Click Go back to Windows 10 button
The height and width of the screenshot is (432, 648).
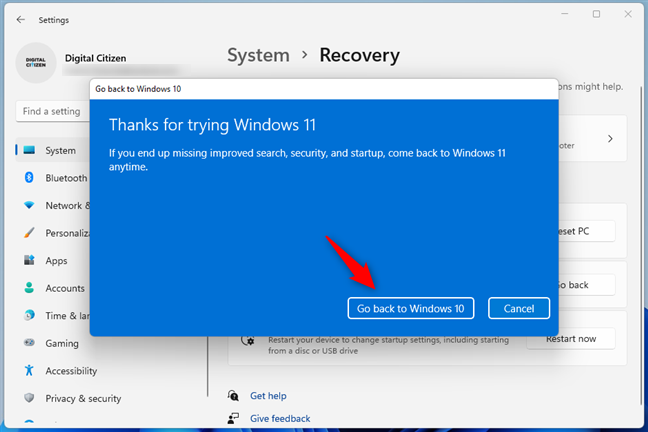pyautogui.click(x=411, y=308)
